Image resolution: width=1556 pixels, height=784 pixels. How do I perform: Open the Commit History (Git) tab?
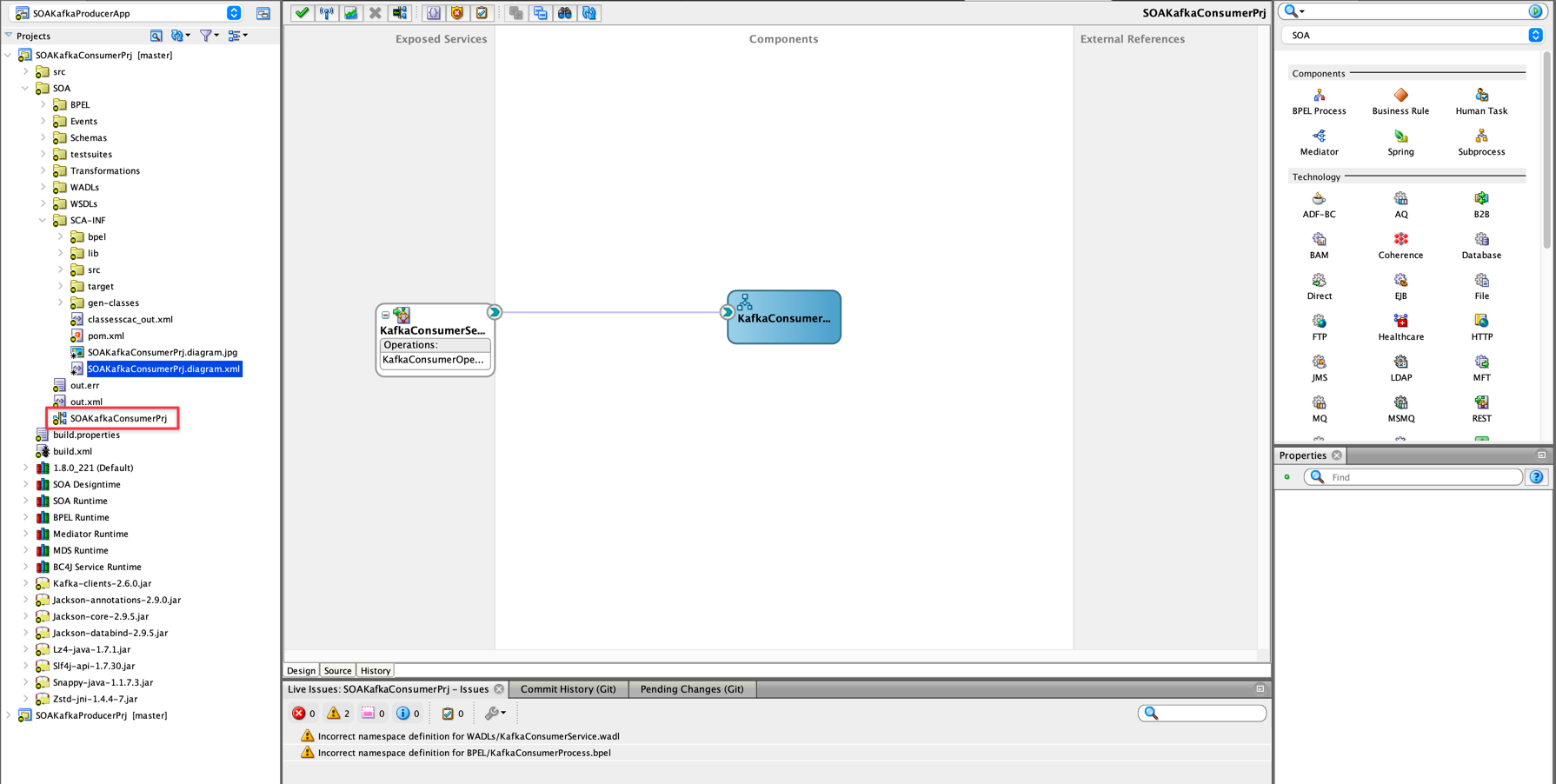pyautogui.click(x=568, y=689)
